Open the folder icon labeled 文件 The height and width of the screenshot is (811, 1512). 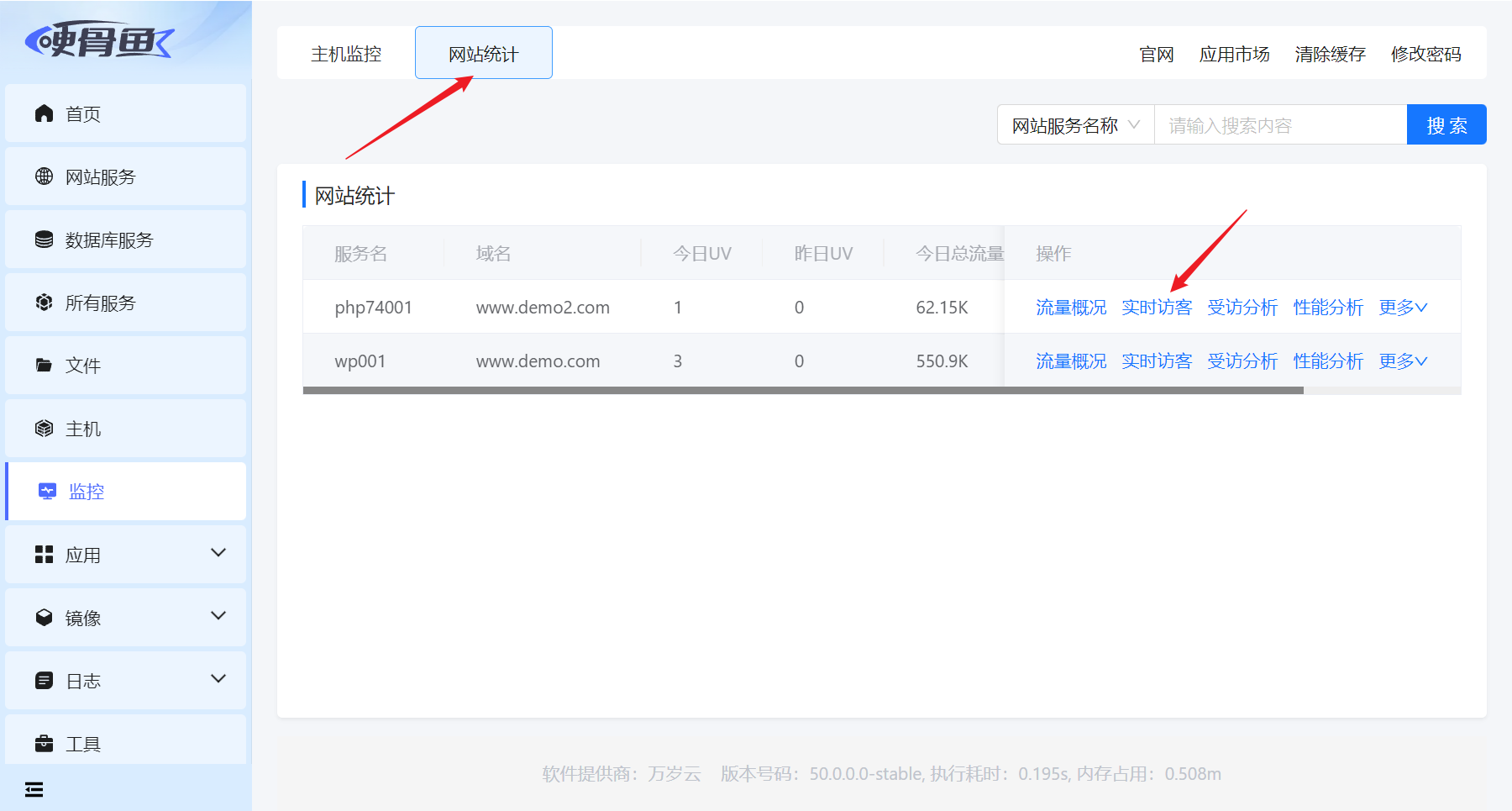click(x=44, y=366)
